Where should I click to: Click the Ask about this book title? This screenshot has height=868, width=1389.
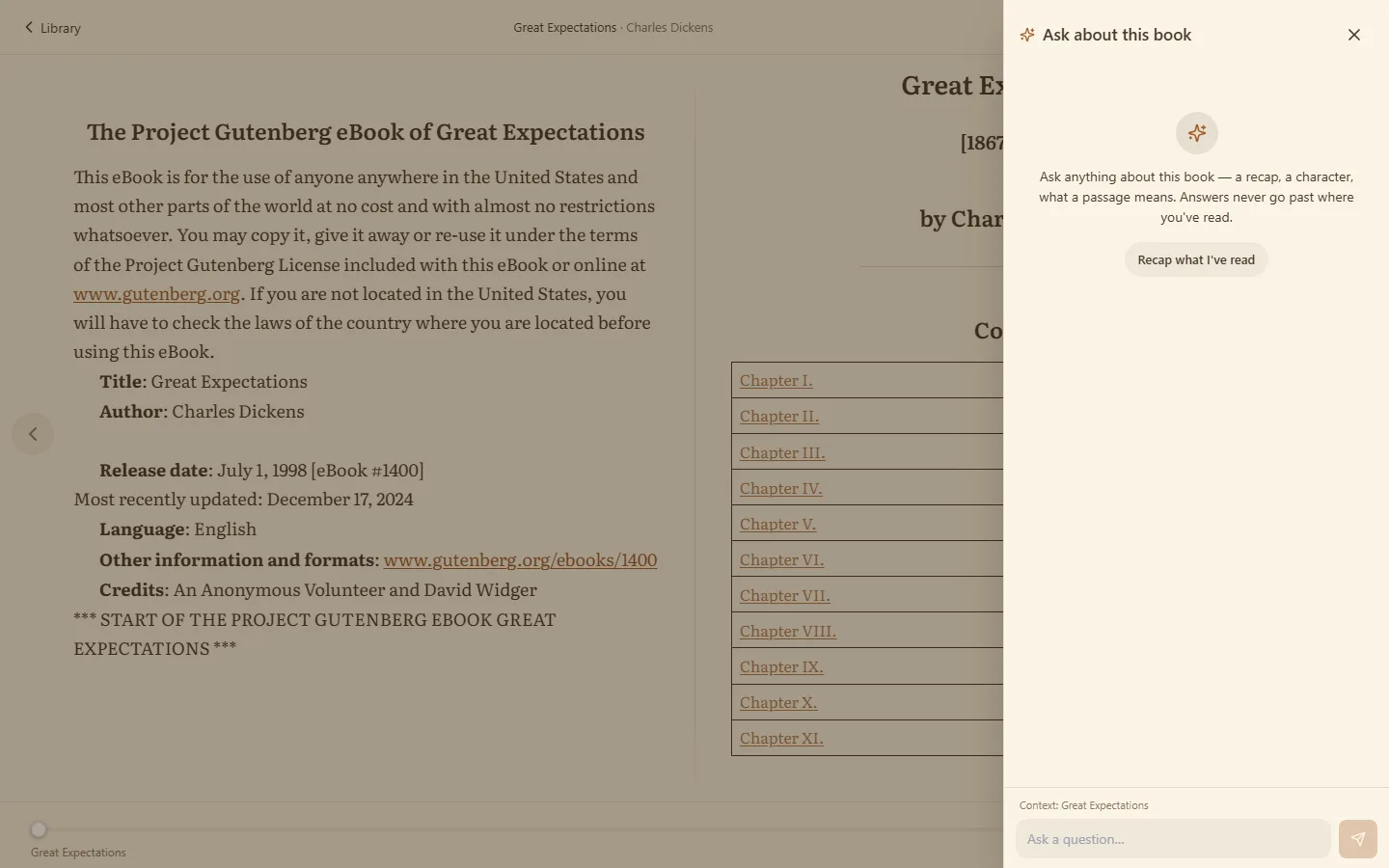point(1117,35)
